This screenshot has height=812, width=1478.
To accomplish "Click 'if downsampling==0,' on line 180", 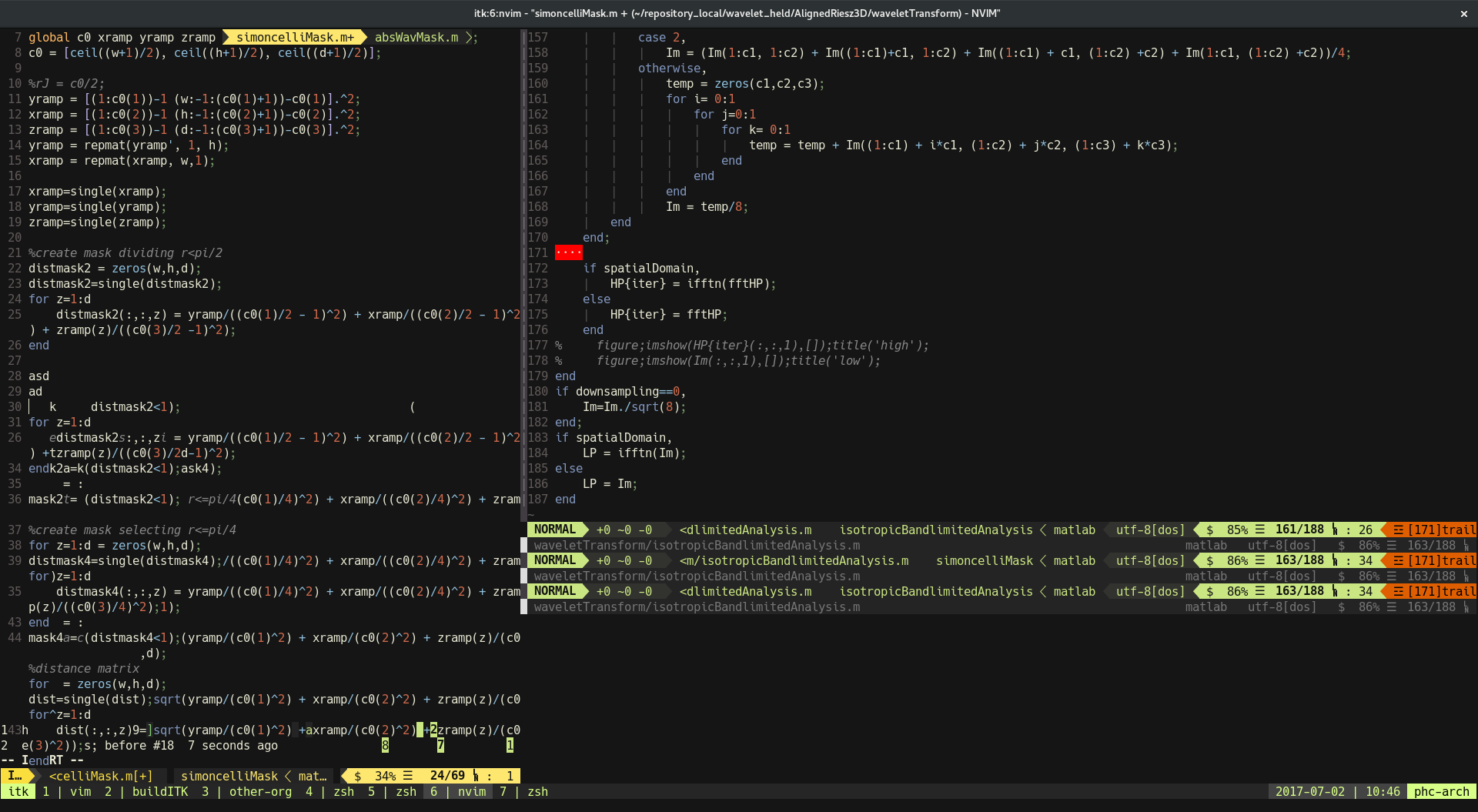I will point(620,391).
